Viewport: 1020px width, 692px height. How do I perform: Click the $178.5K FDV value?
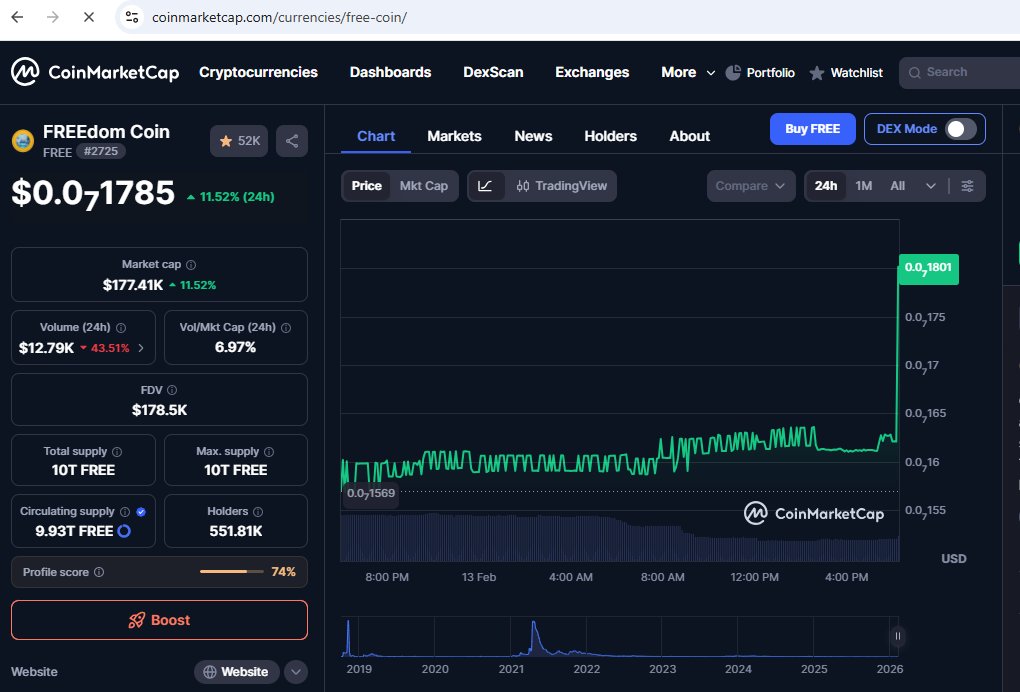click(159, 410)
